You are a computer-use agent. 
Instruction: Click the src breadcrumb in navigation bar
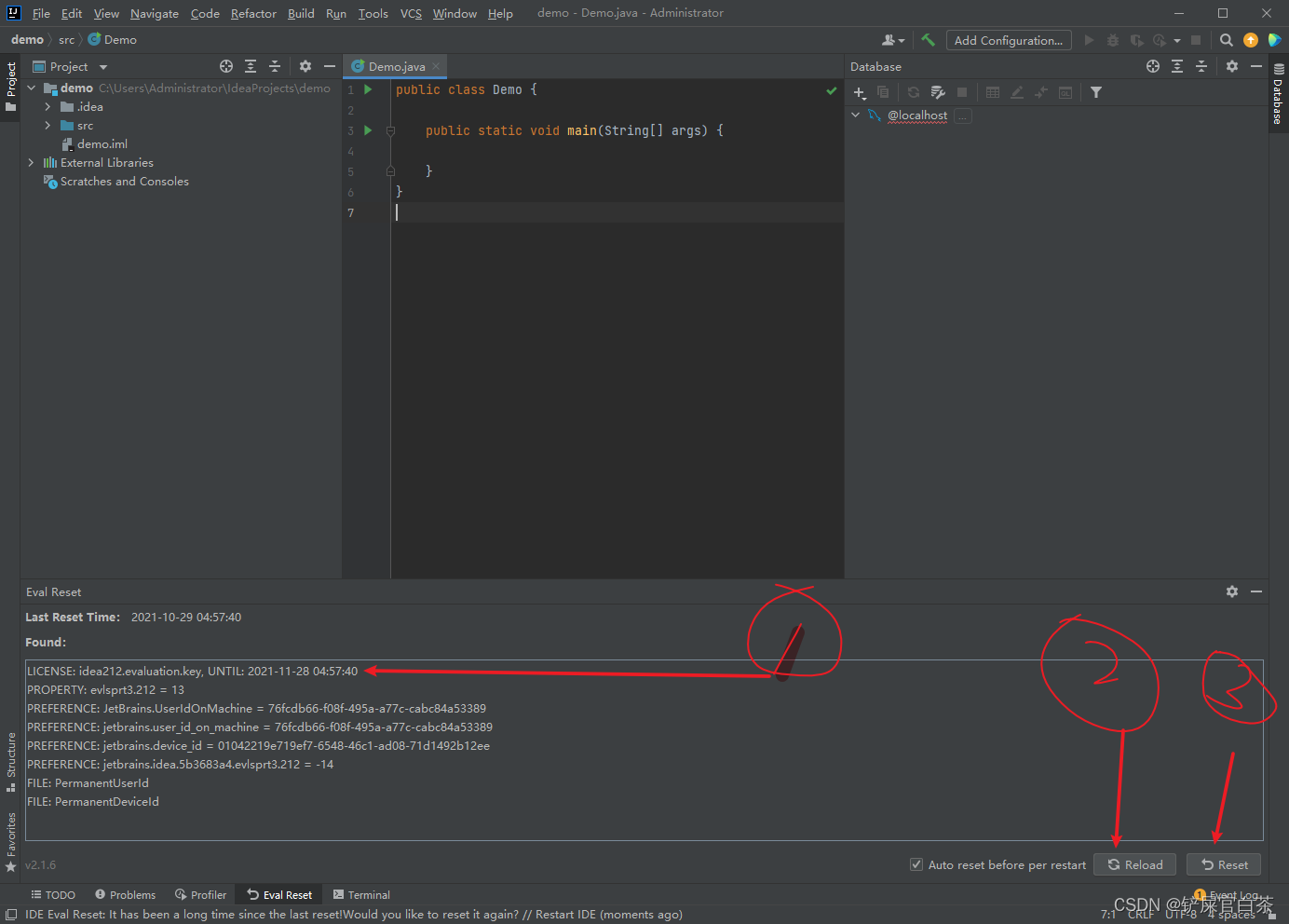click(x=66, y=40)
